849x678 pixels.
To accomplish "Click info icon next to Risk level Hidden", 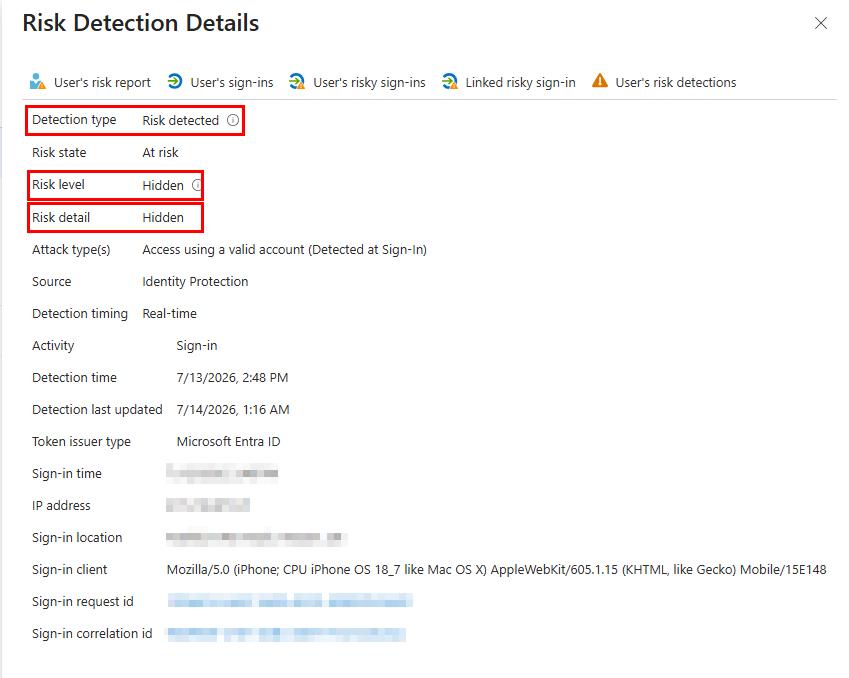I will click(x=197, y=185).
